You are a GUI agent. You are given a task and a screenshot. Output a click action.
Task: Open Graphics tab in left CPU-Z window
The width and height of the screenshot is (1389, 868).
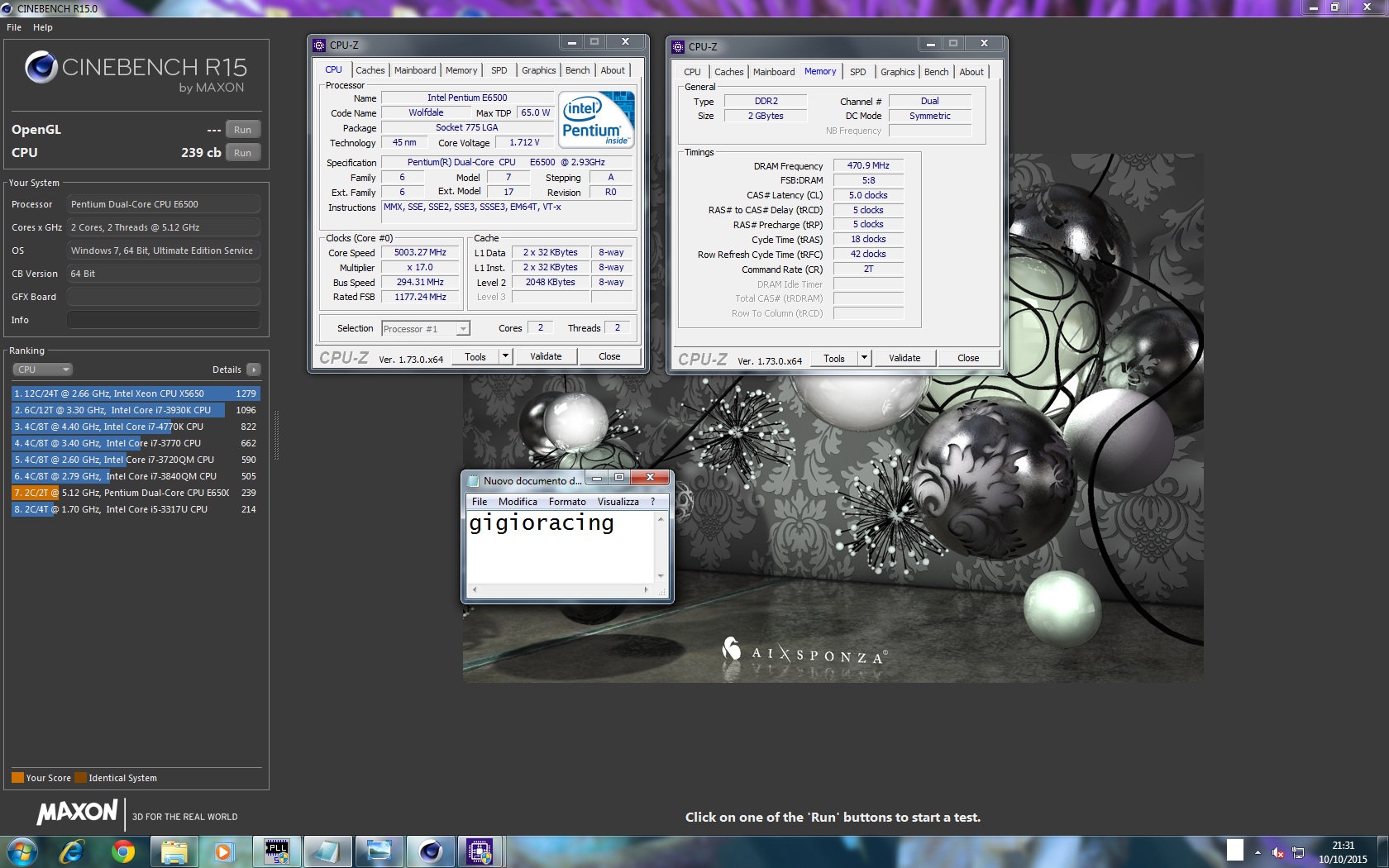[539, 70]
